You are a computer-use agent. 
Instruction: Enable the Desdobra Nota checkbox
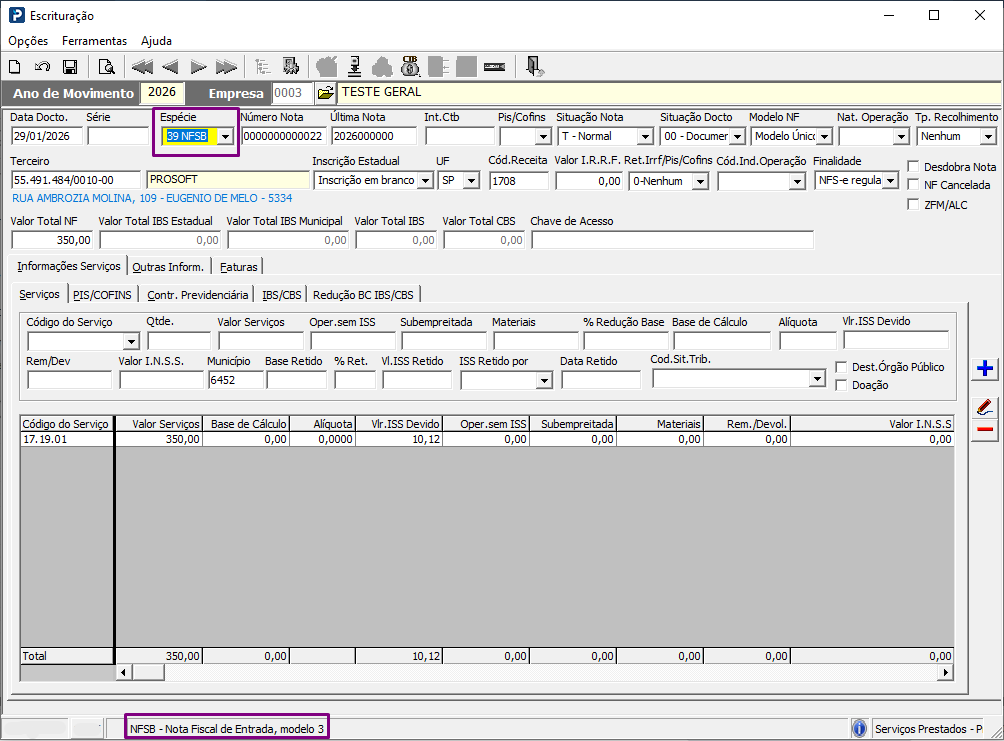pos(914,167)
